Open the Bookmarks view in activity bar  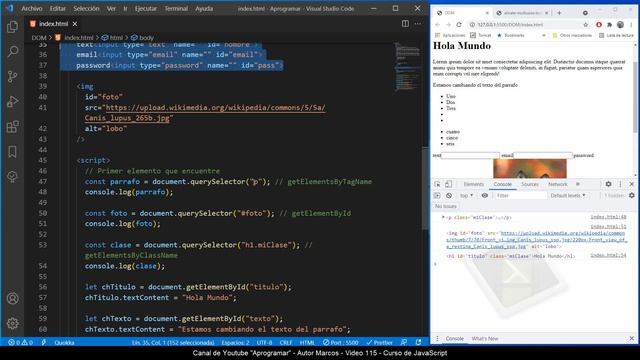tap(13, 151)
